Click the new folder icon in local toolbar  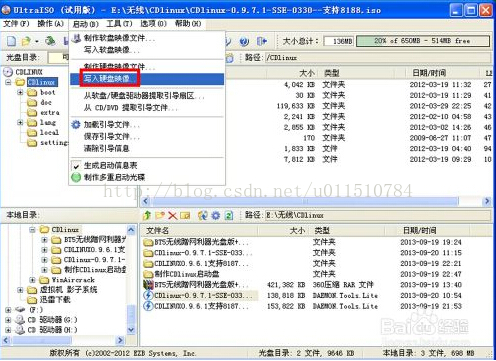(160, 215)
